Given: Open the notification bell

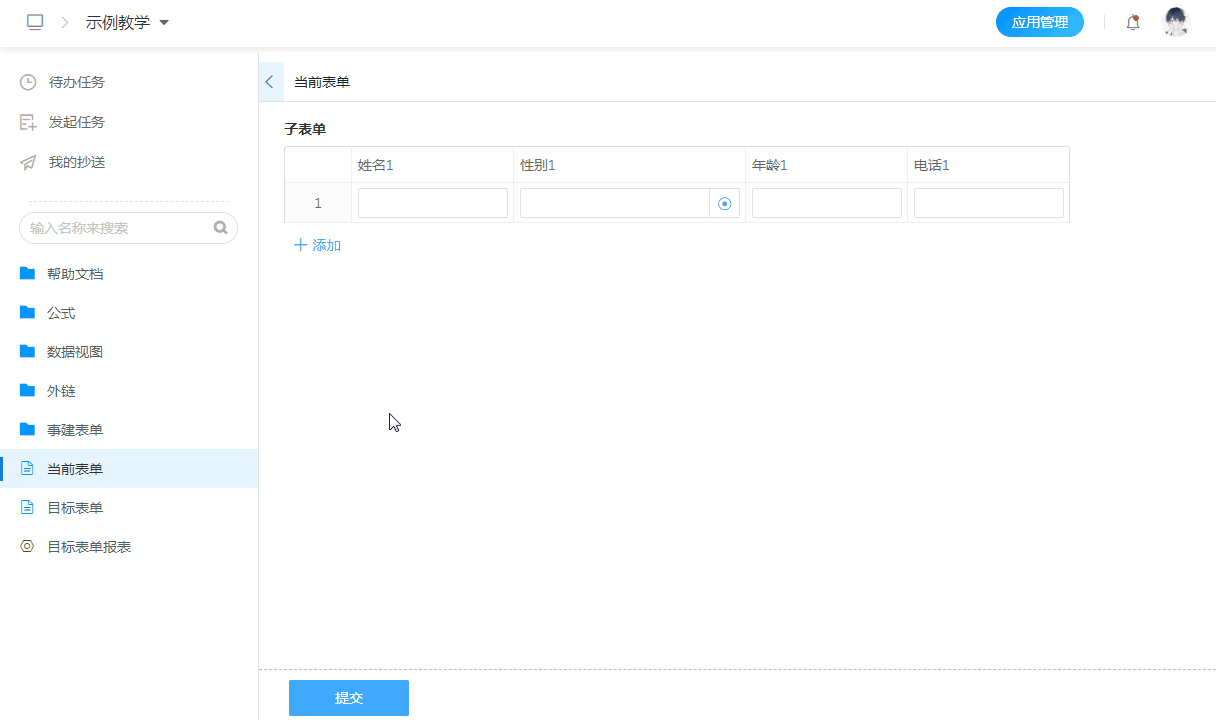Looking at the screenshot, I should pos(1133,22).
